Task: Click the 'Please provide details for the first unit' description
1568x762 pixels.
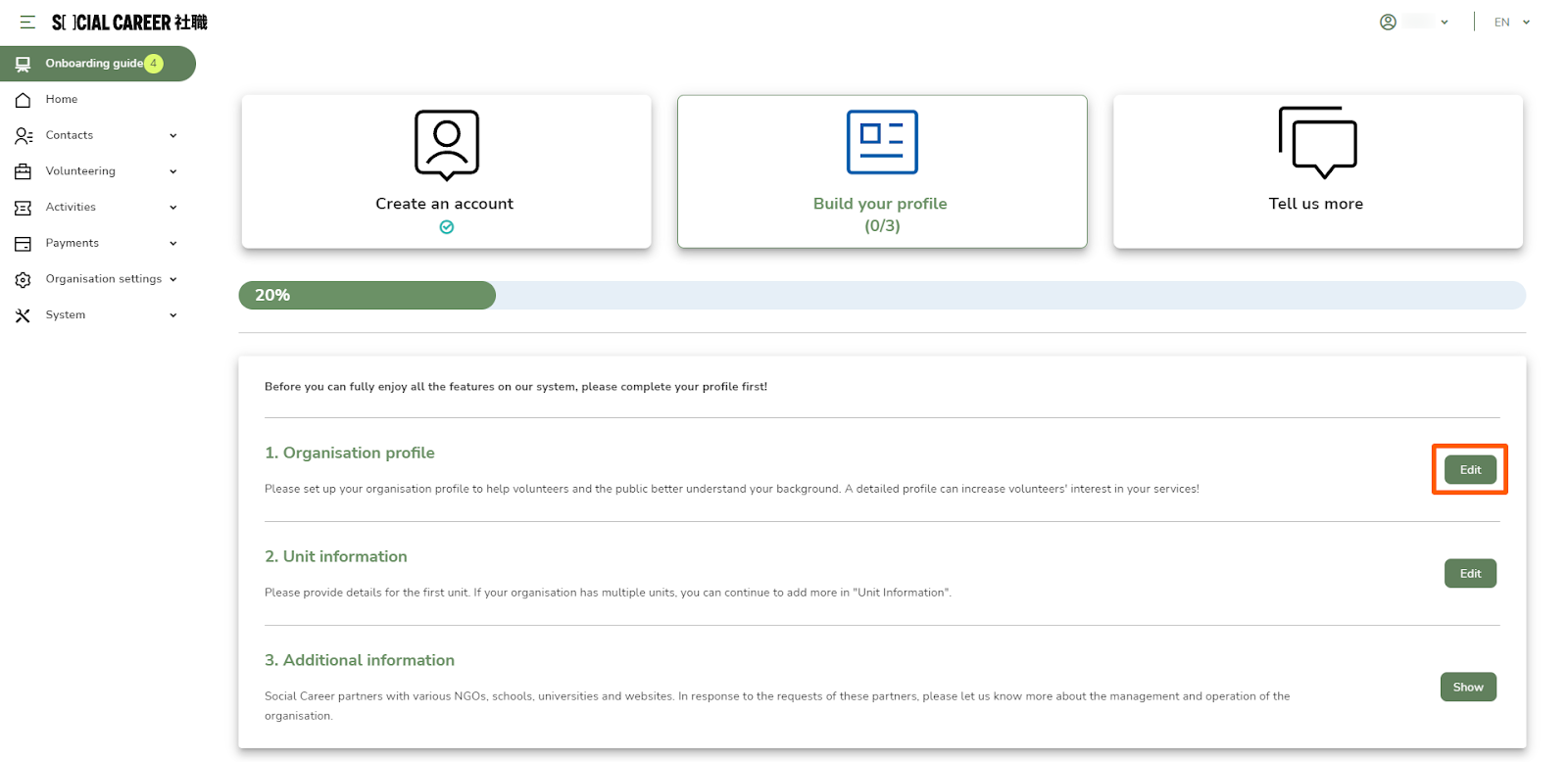Action: click(x=608, y=593)
